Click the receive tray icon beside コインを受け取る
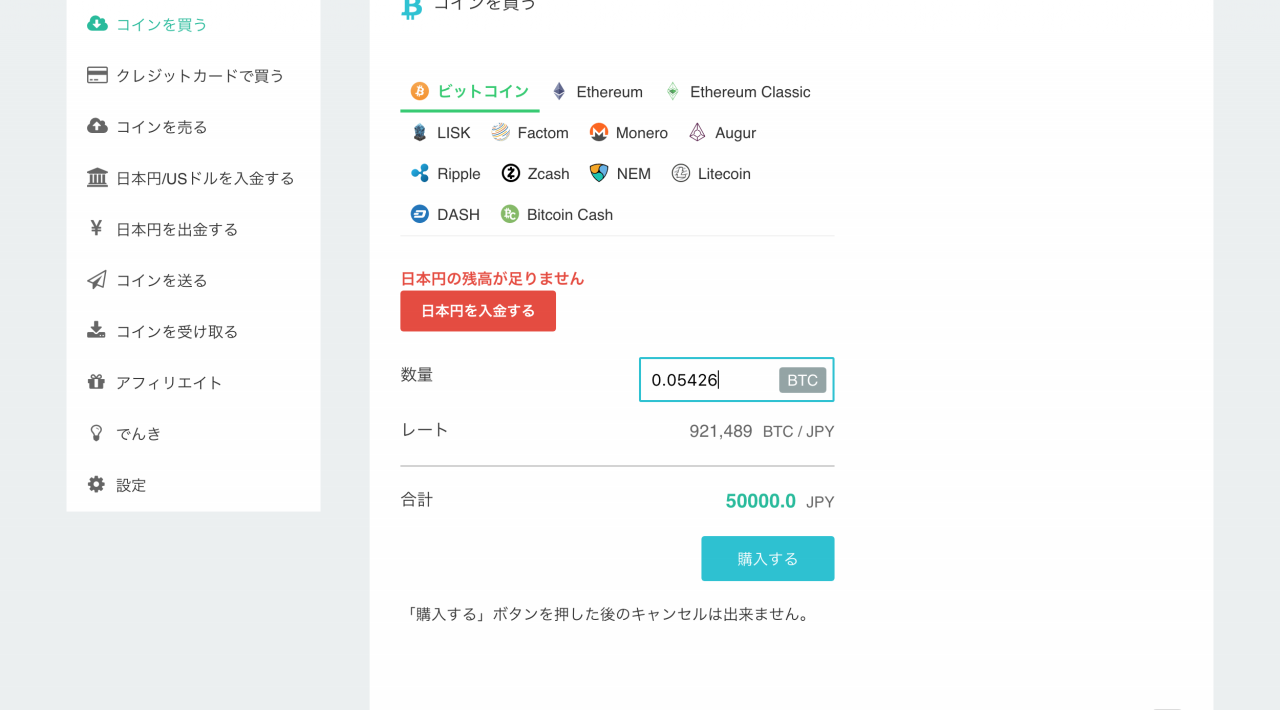This screenshot has height=710, width=1280. click(x=97, y=331)
